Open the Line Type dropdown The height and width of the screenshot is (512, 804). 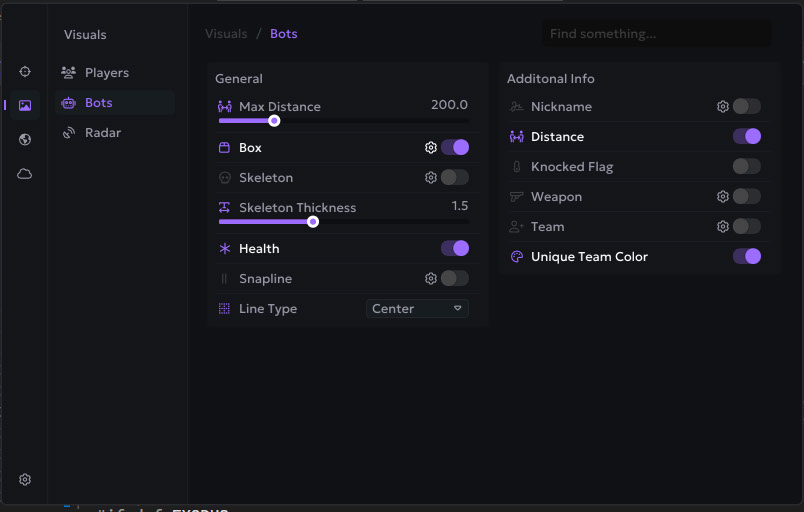pyautogui.click(x=417, y=308)
